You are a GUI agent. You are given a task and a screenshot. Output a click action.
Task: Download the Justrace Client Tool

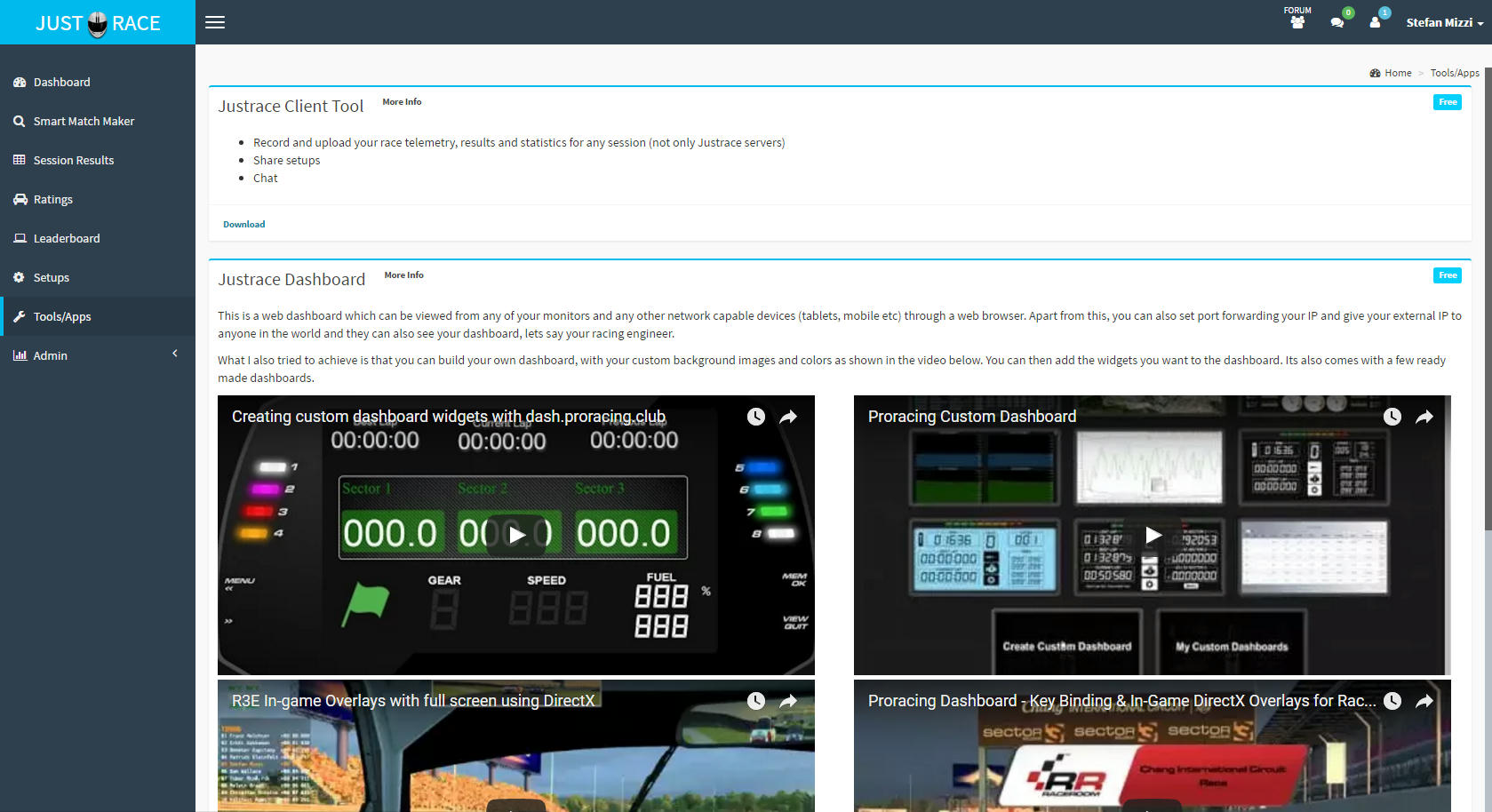pos(243,224)
